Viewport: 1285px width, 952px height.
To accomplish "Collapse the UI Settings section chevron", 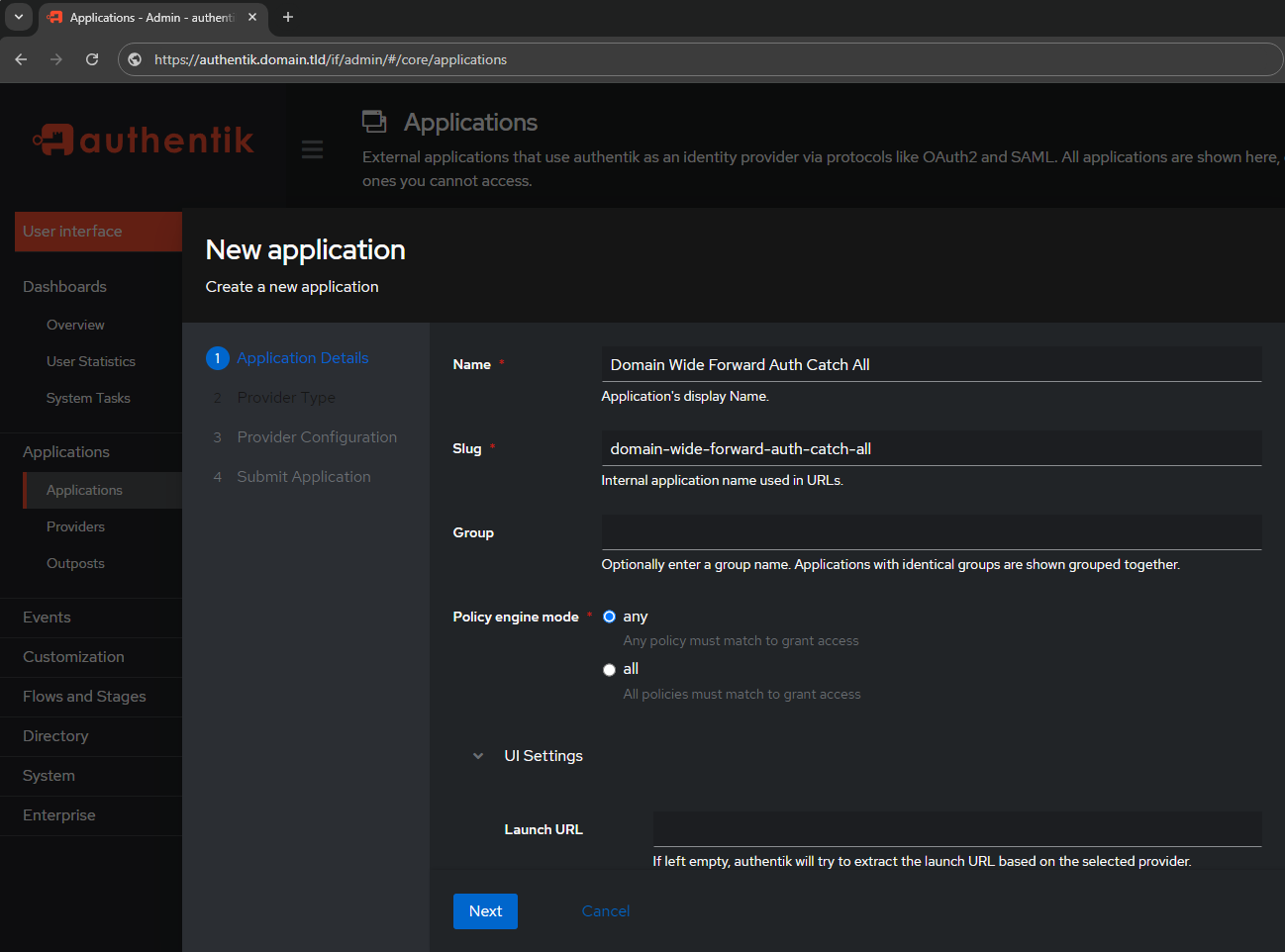I will point(478,756).
